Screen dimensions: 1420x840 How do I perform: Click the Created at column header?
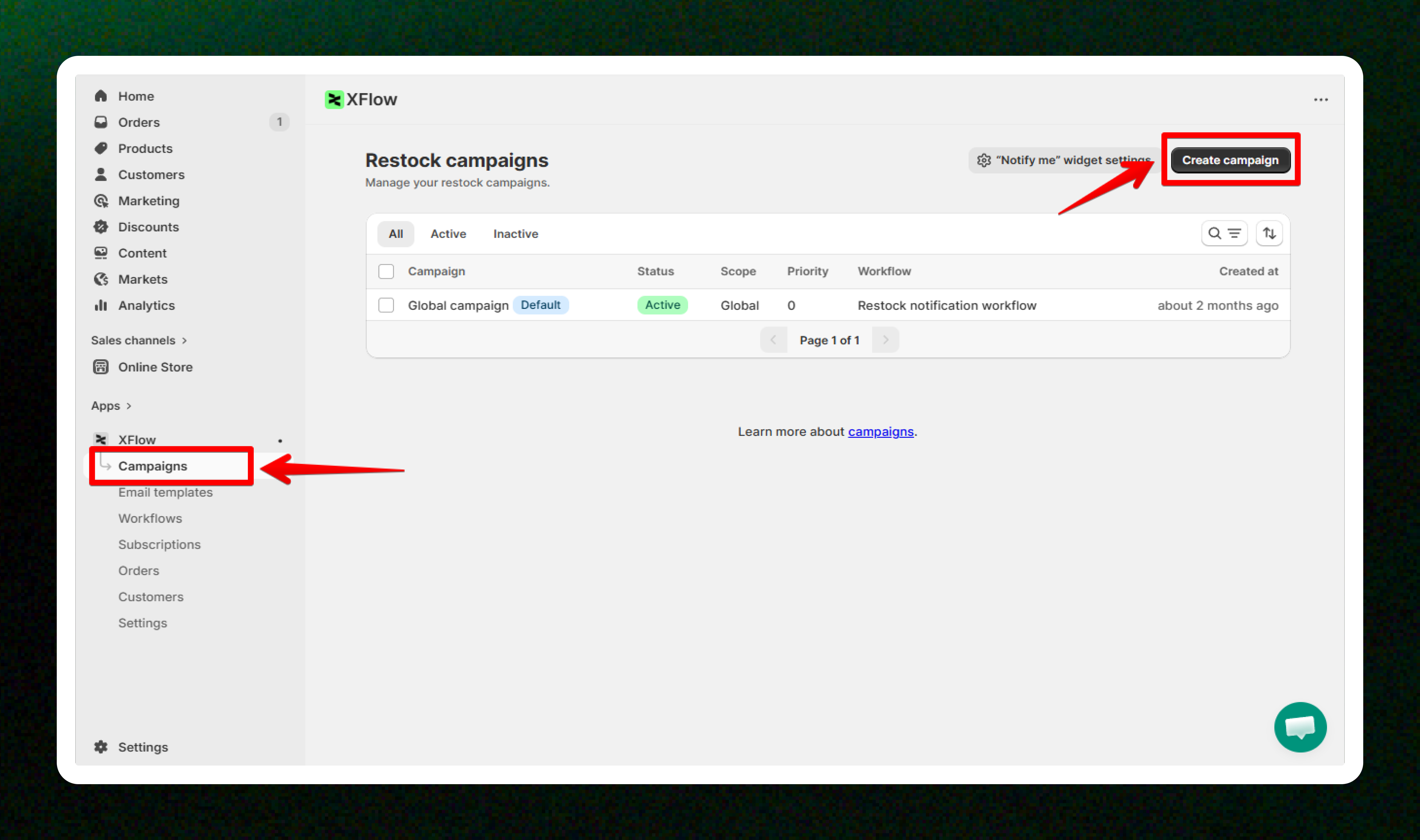(x=1248, y=271)
